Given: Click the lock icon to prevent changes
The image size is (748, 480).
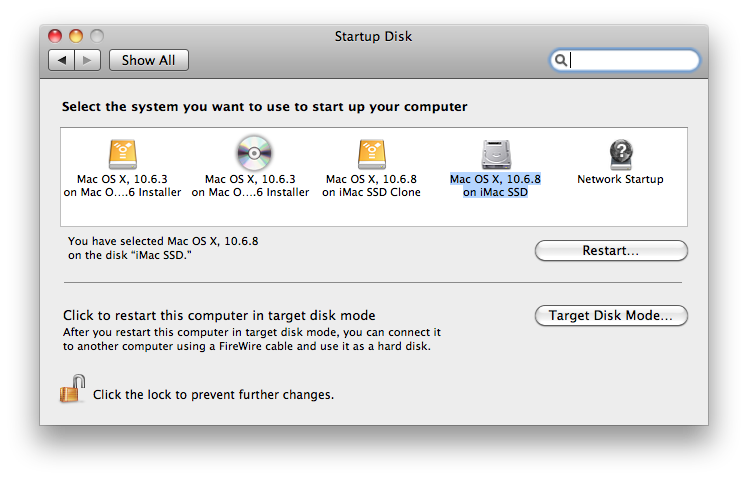Looking at the screenshot, I should (73, 389).
